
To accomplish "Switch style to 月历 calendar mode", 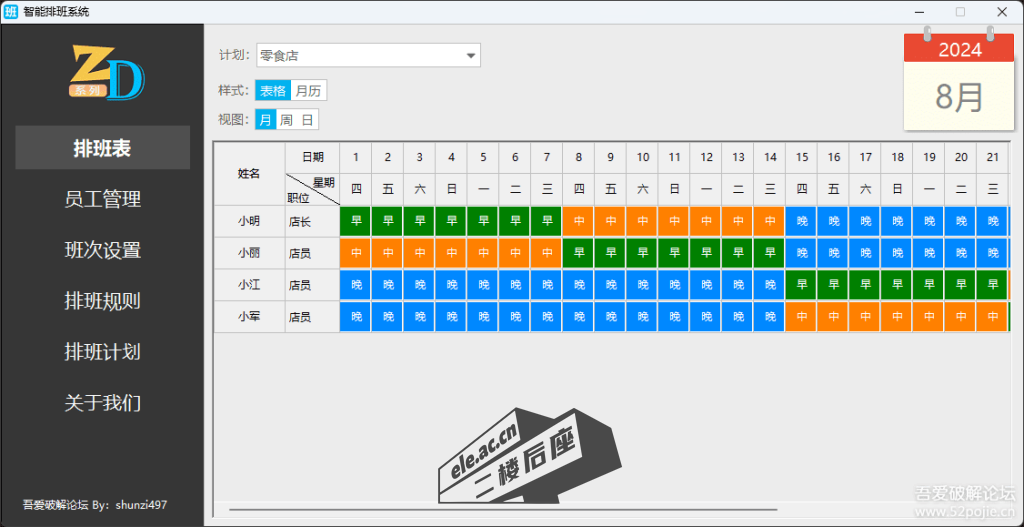I will (x=308, y=91).
